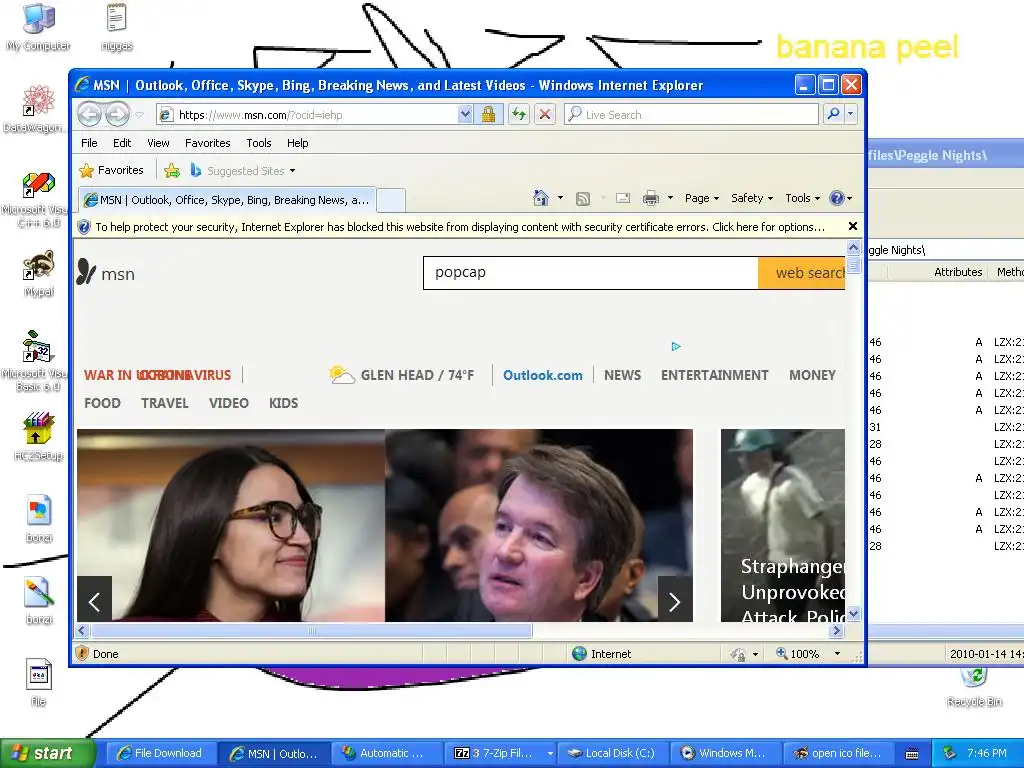
Task: Click the red Stop loading icon
Action: coord(545,115)
